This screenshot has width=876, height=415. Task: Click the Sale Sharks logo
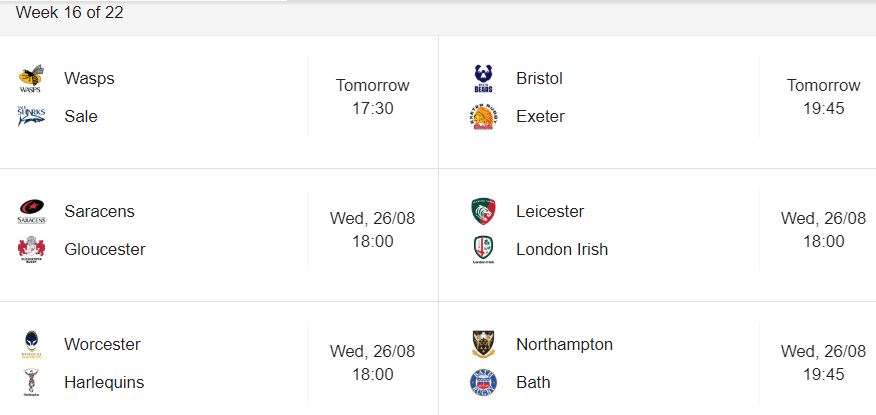tap(31, 116)
